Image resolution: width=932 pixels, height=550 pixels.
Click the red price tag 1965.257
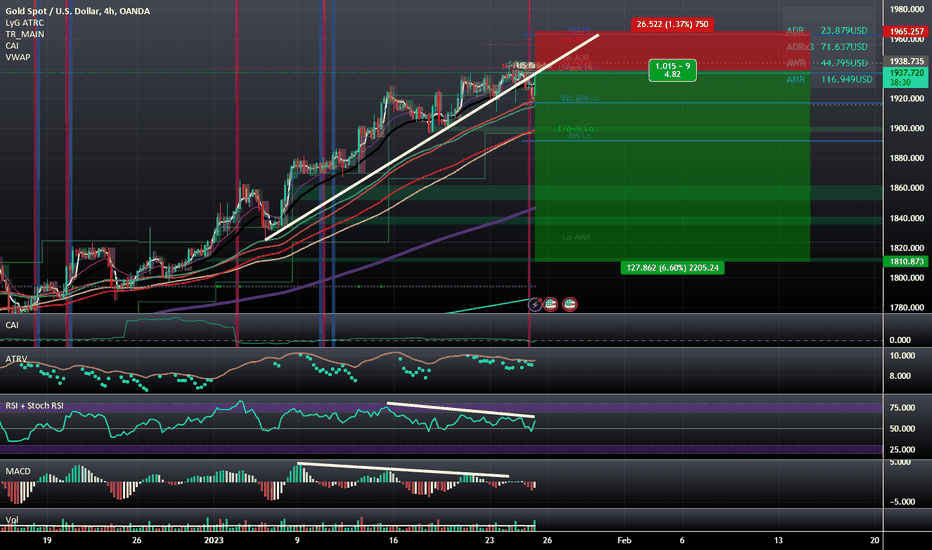(x=907, y=31)
